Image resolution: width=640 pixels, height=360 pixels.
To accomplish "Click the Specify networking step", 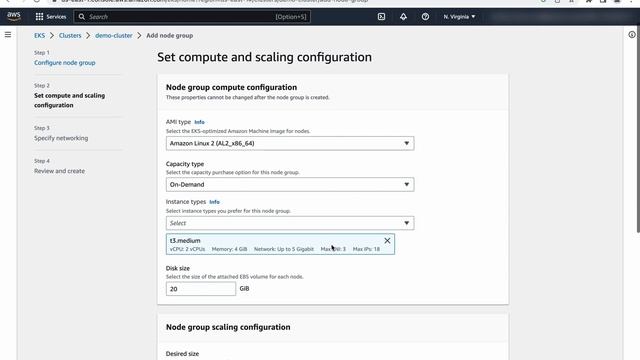I will coord(61,138).
